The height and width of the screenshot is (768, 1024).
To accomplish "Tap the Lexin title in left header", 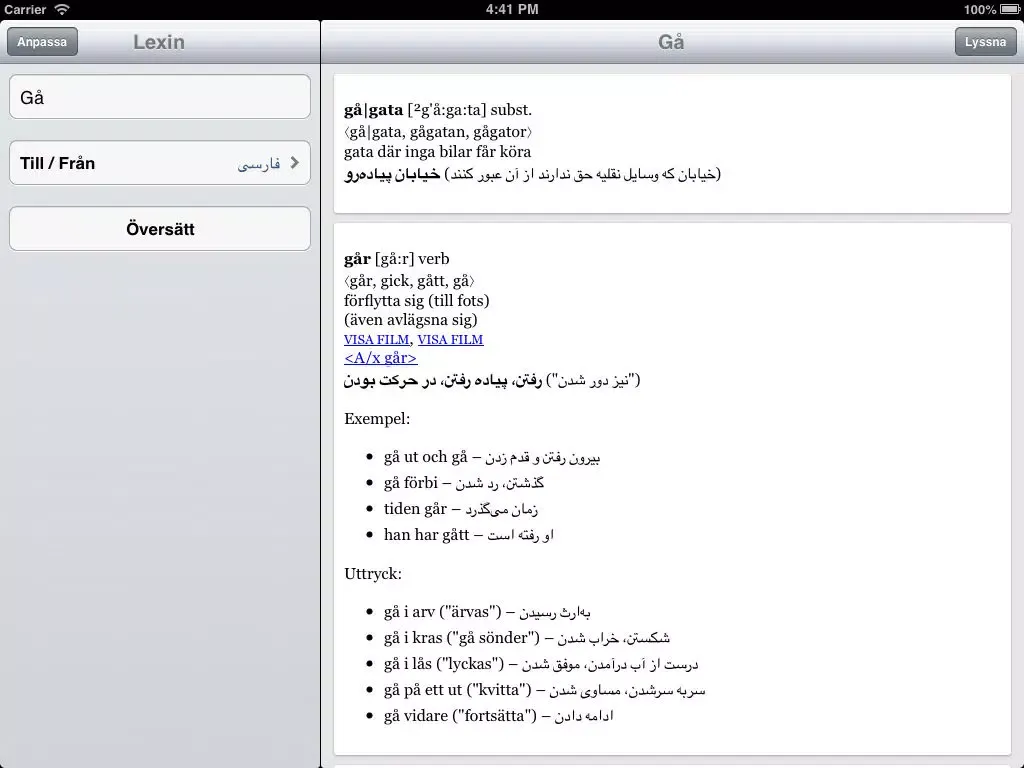I will [158, 42].
